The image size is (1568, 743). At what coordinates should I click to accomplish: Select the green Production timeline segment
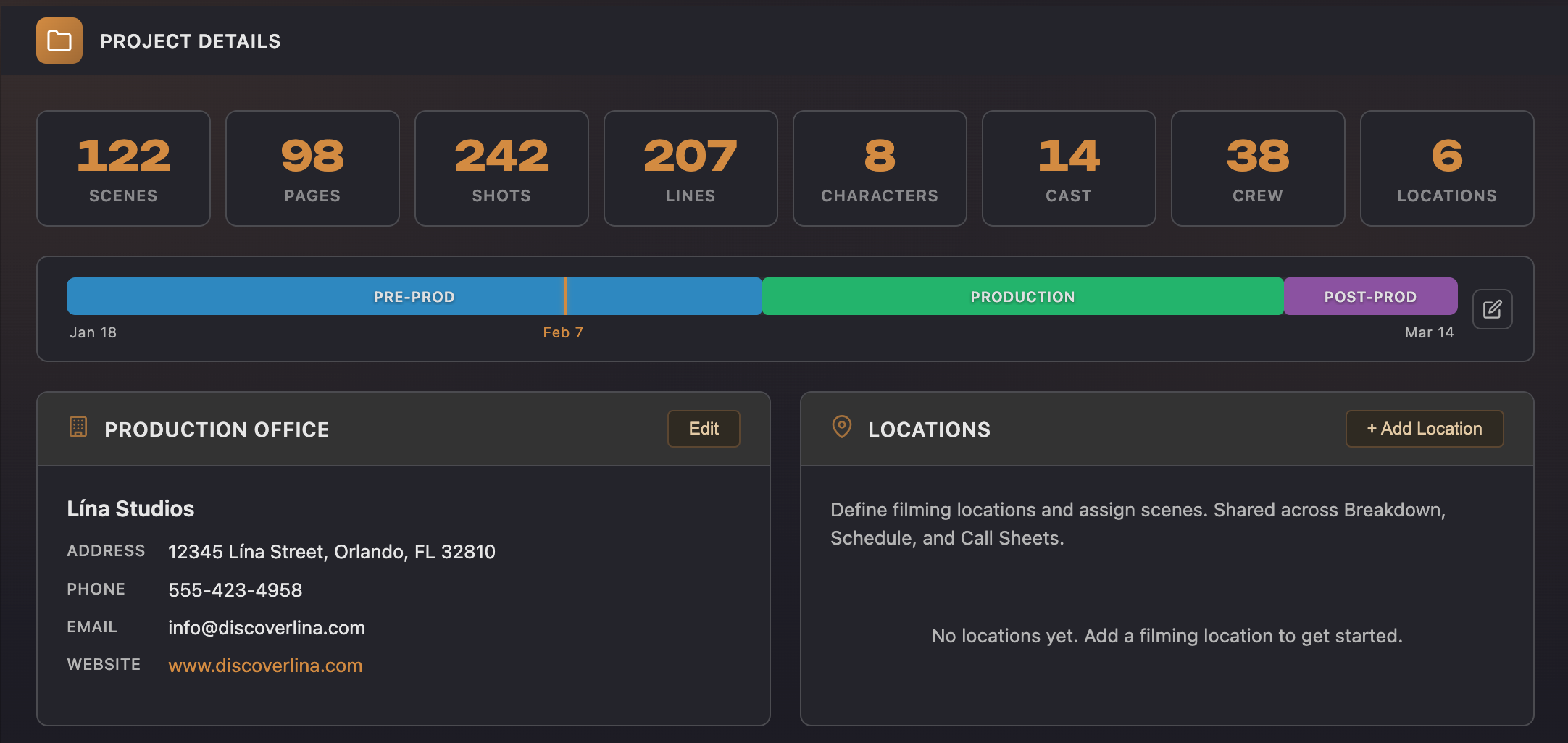pyautogui.click(x=1022, y=296)
